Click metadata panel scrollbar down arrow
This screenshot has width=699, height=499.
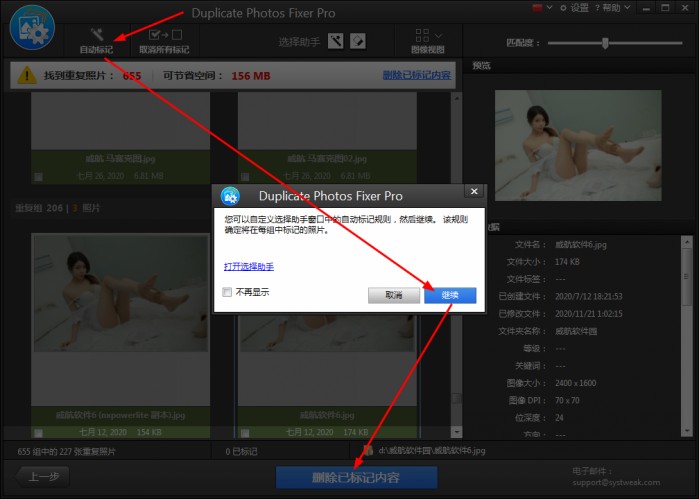687,431
